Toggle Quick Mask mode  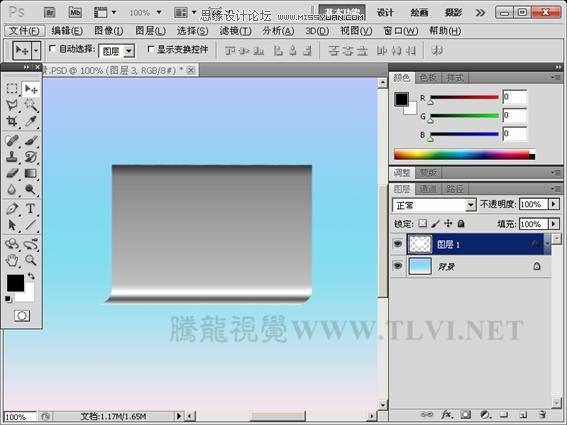click(x=22, y=316)
